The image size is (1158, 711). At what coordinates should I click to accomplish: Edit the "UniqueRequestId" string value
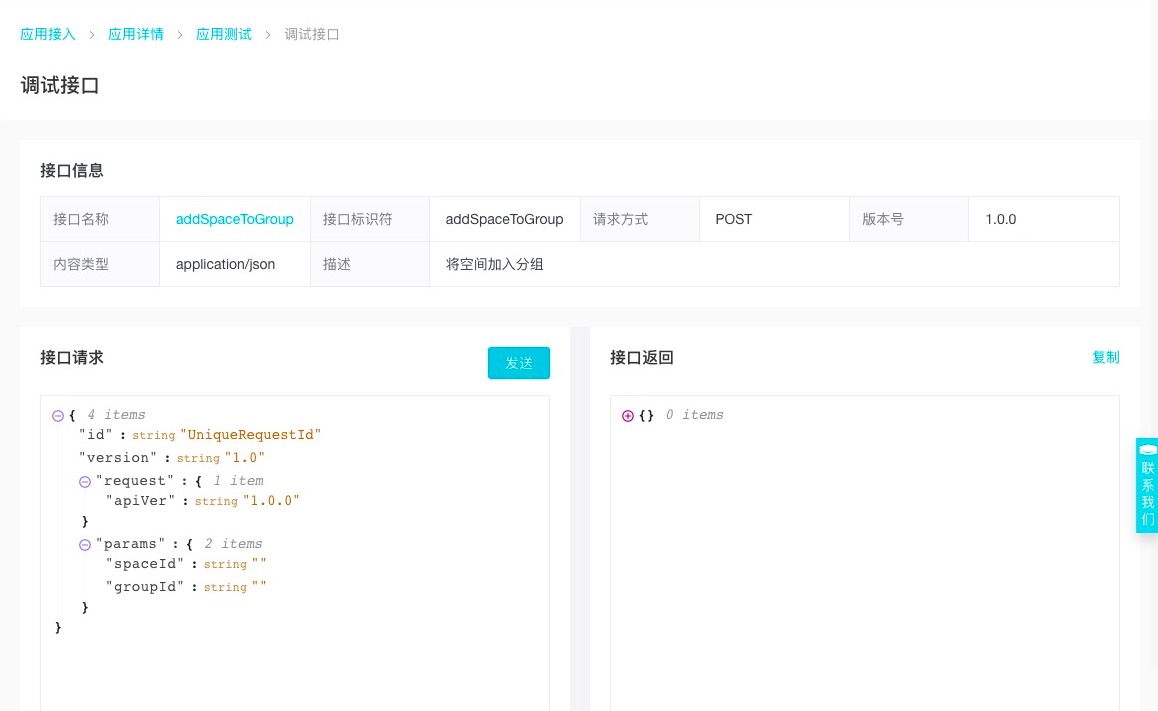[x=250, y=435]
